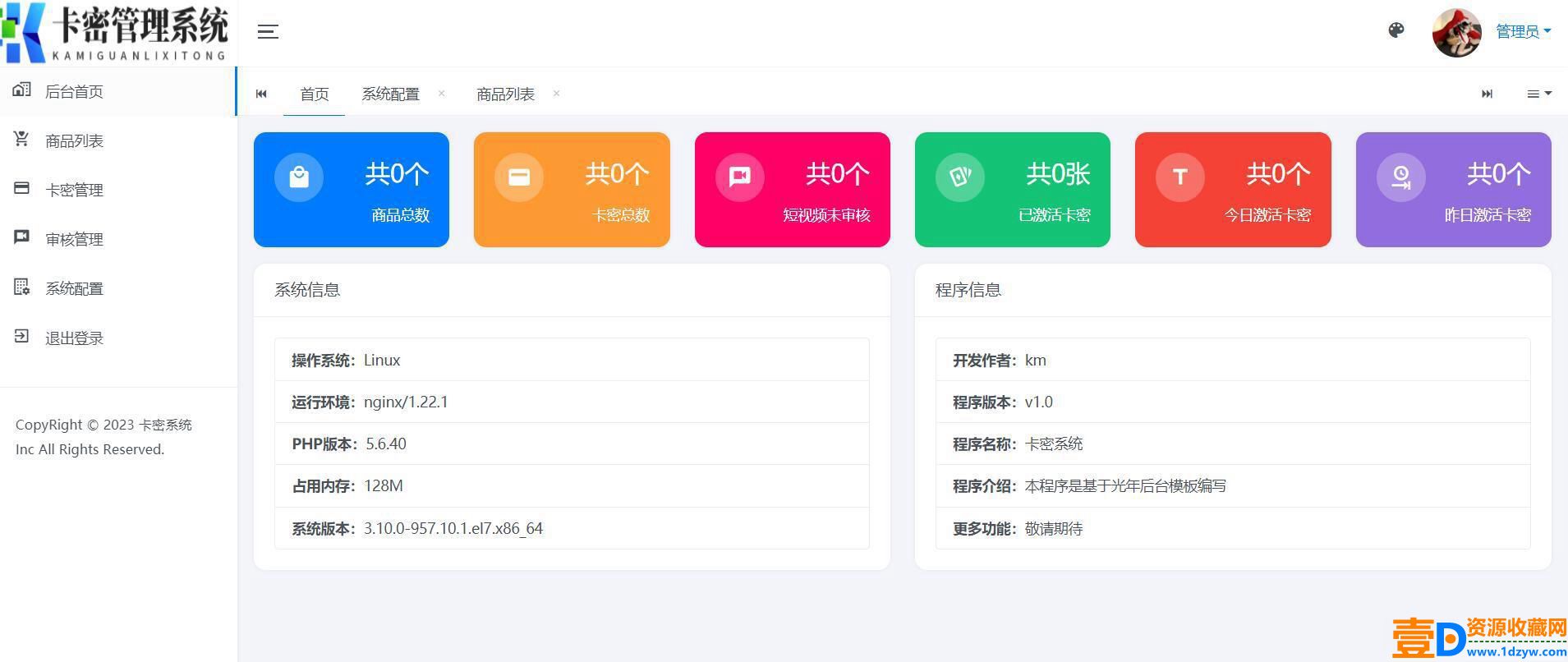
Task: Select PHP版本 5.6.40 row
Action: [x=572, y=444]
